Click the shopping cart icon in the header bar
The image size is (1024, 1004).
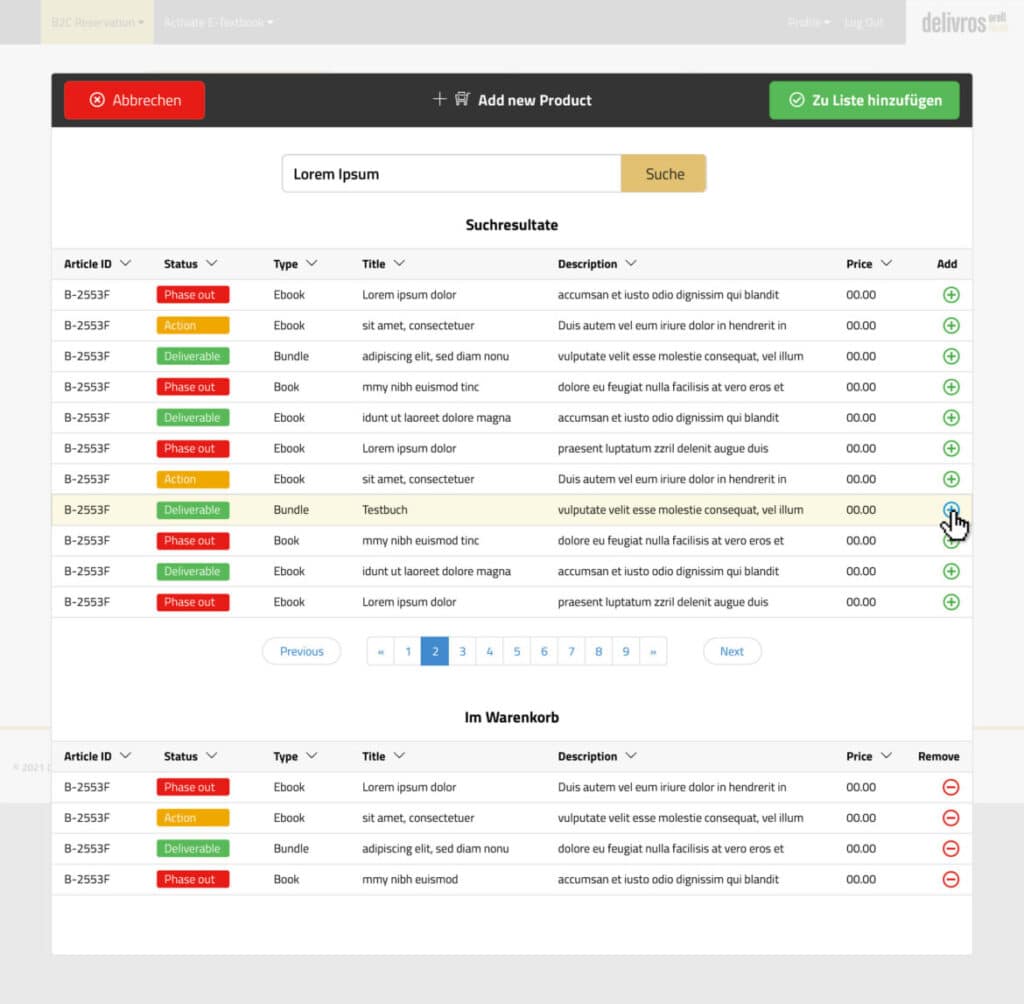461,99
